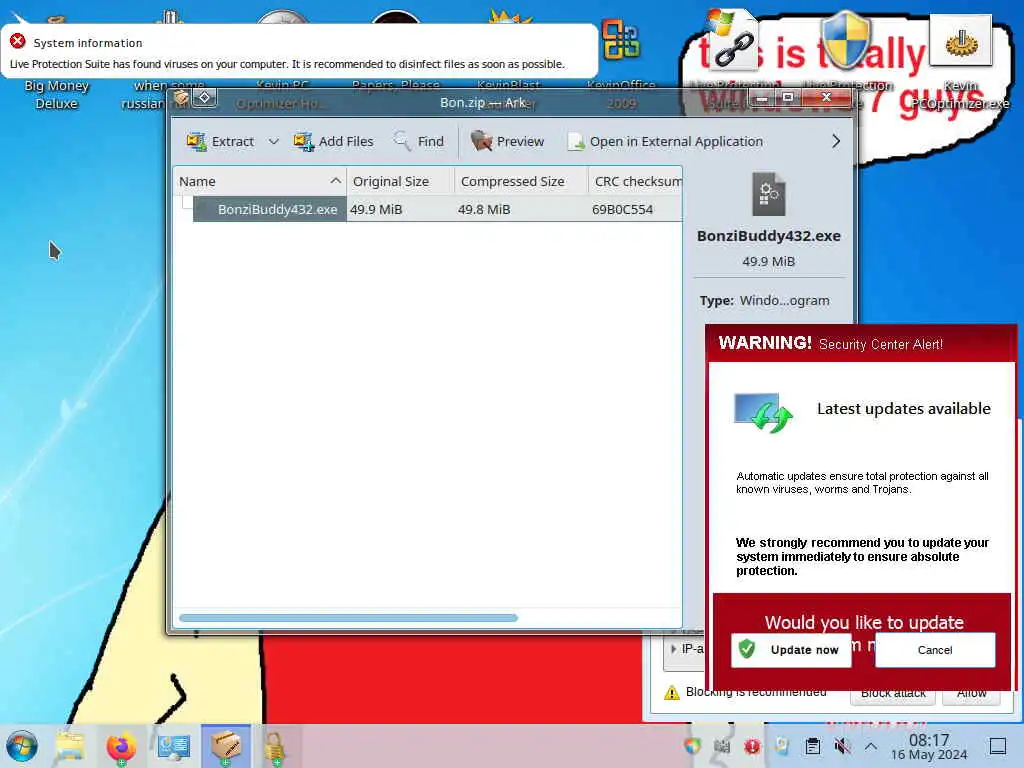Open Big Money Deluxe desktop shortcut
Image resolution: width=1024 pixels, height=768 pixels.
pyautogui.click(x=56, y=94)
